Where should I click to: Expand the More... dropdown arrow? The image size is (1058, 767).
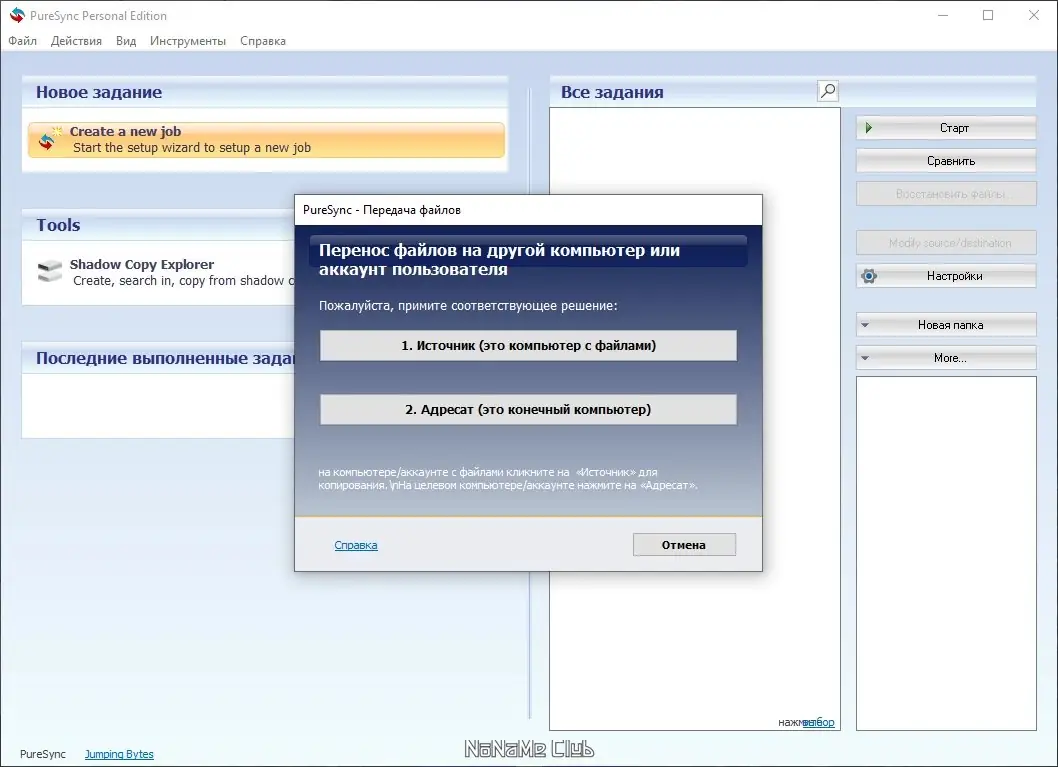click(x=865, y=358)
